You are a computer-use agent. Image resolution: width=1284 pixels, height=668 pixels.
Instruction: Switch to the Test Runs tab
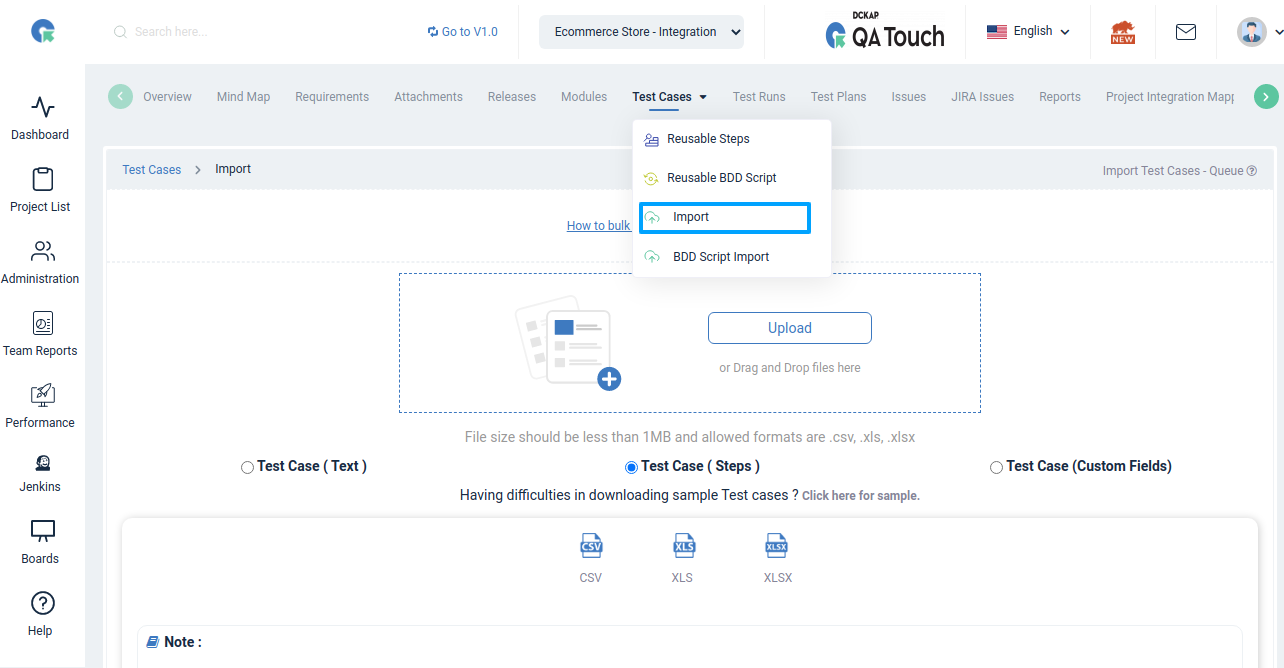759,97
